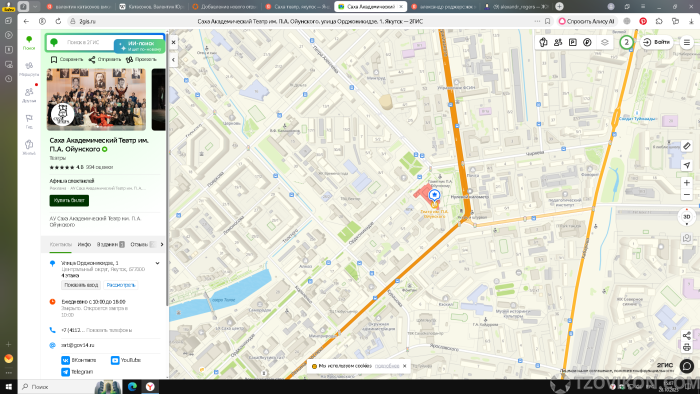Open the browser downloads icon
Viewport: 700px width, 394px height.
[x=691, y=21]
